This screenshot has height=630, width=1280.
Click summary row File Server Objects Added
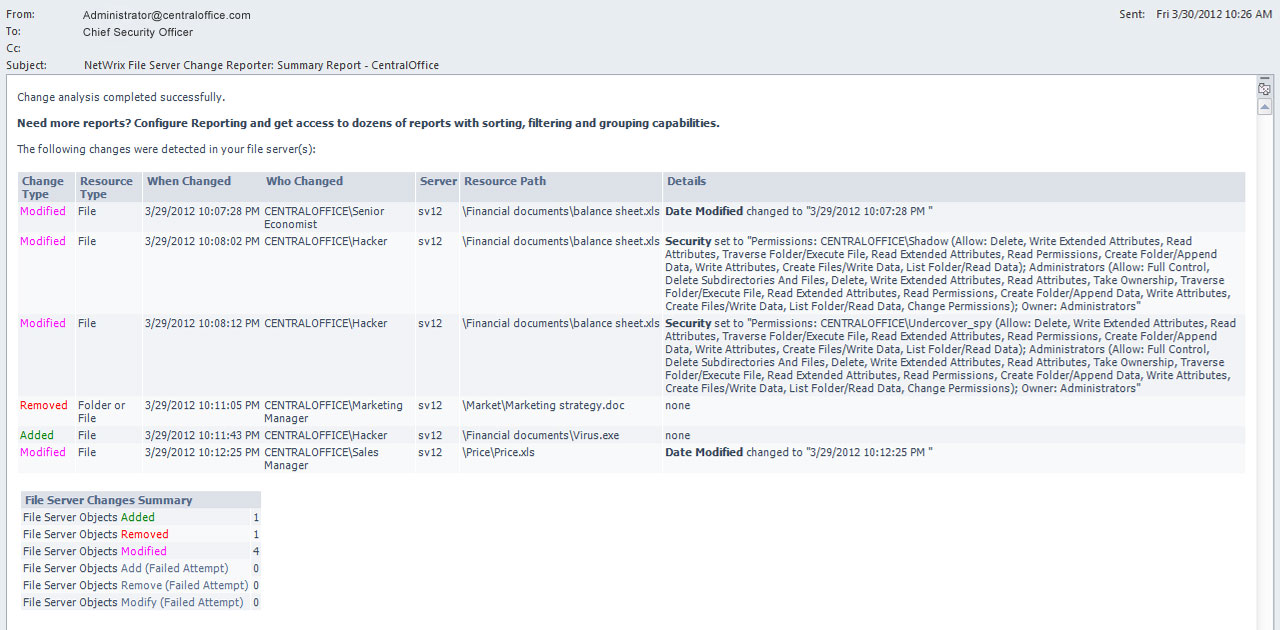tap(141, 517)
